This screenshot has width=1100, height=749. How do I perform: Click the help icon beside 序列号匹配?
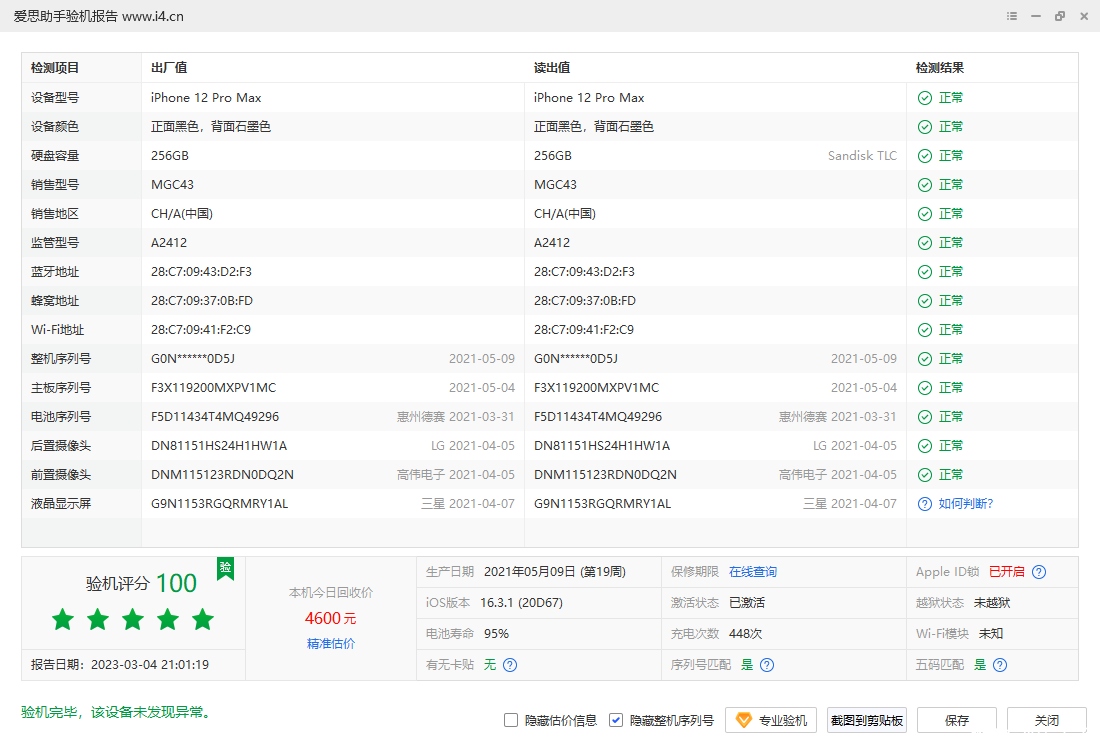coord(767,665)
